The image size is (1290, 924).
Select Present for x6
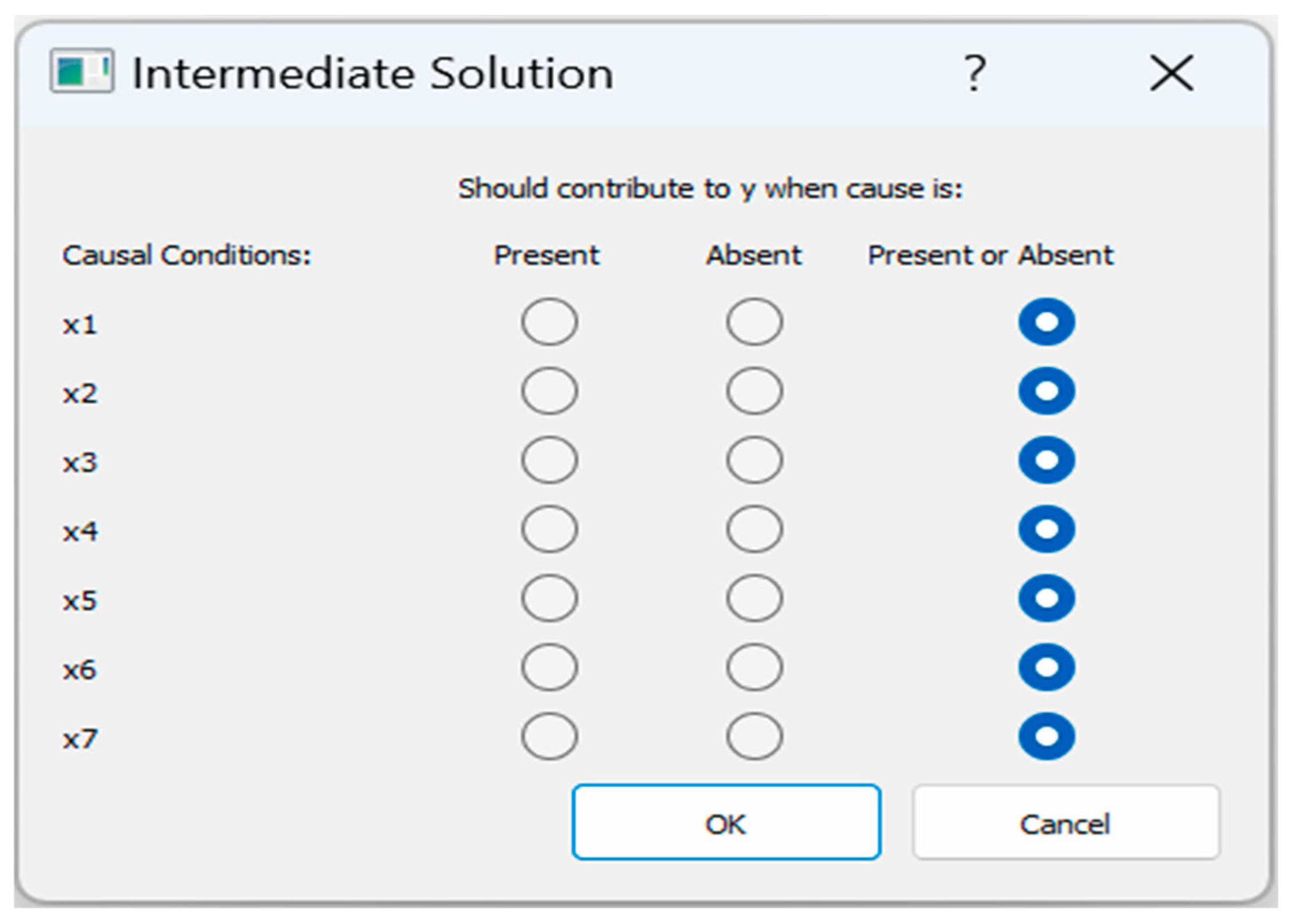pos(549,667)
